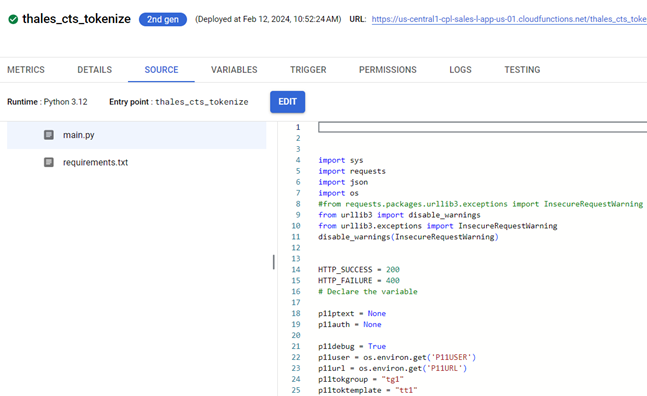Click the deployed at Feb 12, 2024 timestamp
Screen dimensions: 647x396
coord(268,19)
